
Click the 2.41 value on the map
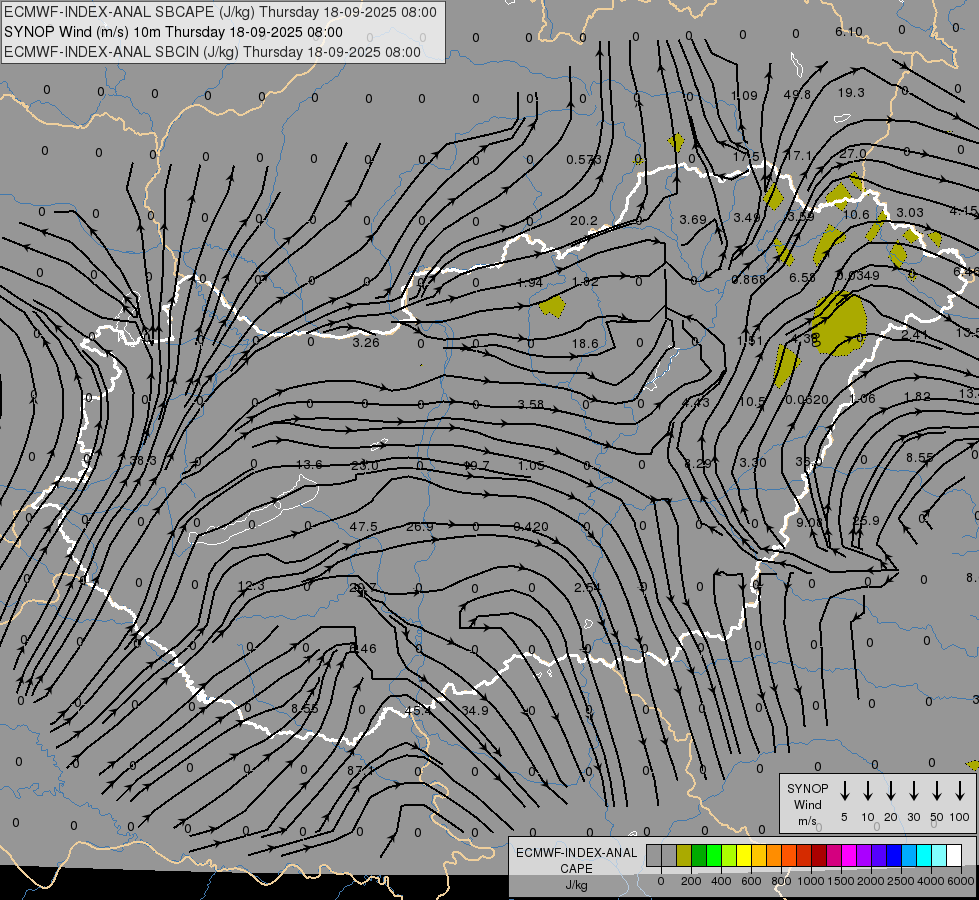915,334
